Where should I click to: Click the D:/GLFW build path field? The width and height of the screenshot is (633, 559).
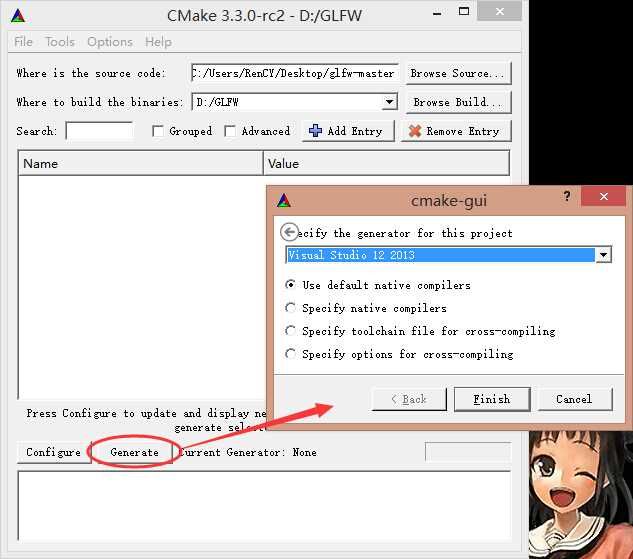pos(288,102)
